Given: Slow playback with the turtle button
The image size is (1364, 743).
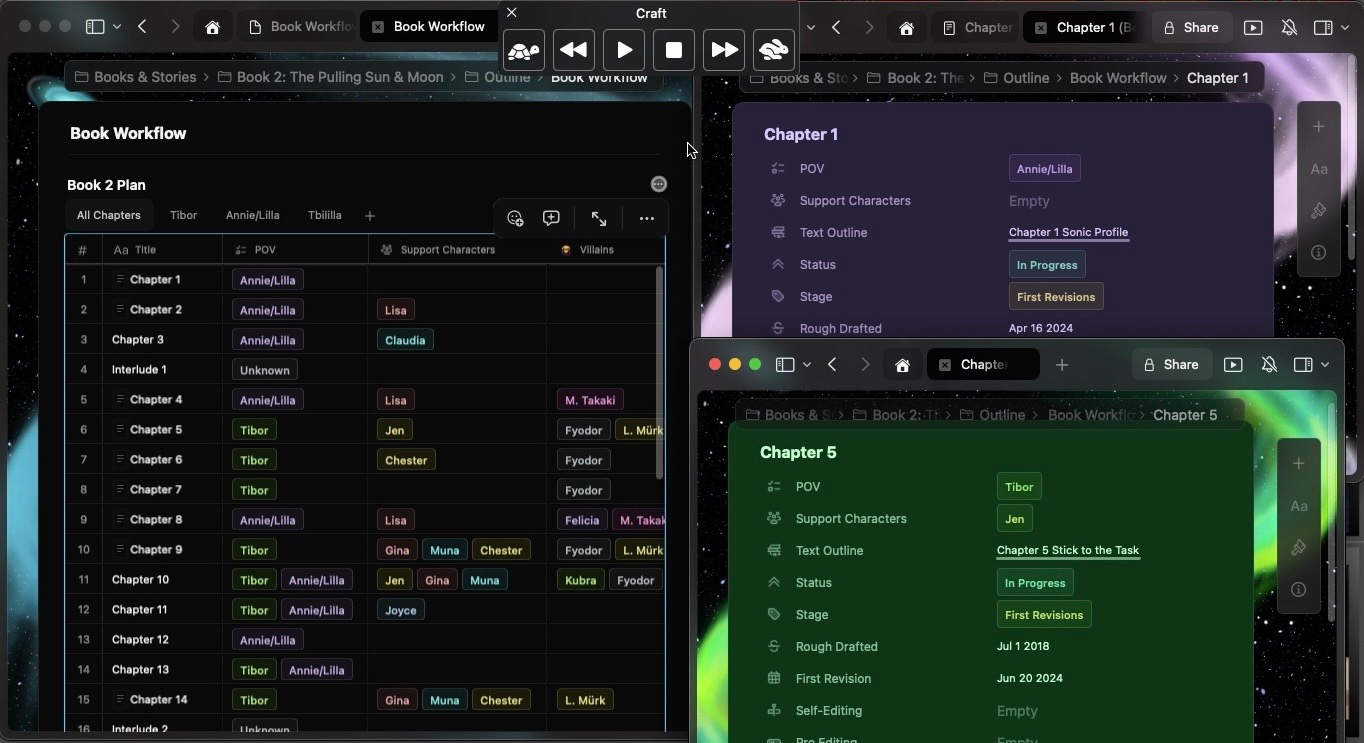Looking at the screenshot, I should tap(524, 50).
